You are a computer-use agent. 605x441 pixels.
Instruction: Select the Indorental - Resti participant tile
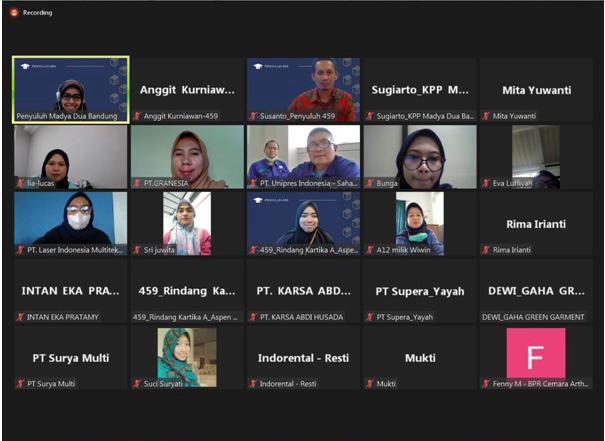click(x=304, y=358)
